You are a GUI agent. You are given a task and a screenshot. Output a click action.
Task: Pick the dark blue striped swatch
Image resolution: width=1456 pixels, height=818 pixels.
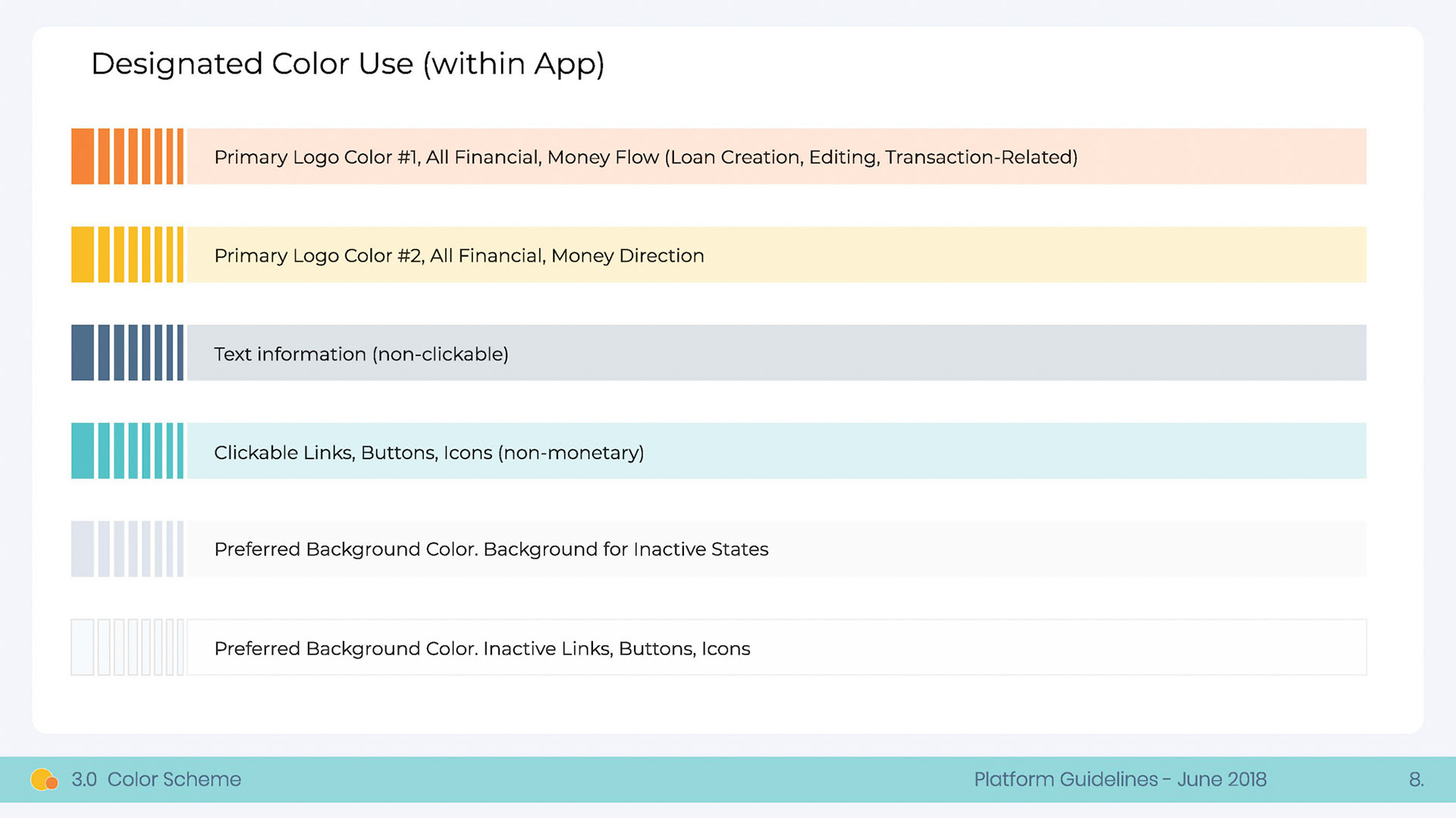tap(127, 353)
